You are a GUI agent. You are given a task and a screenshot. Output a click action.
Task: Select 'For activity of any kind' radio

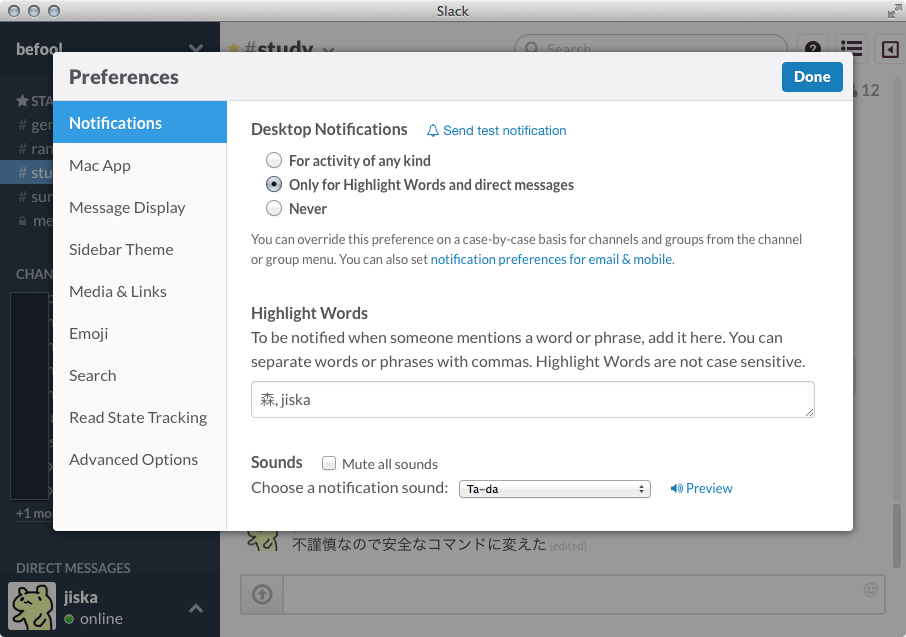coord(274,160)
